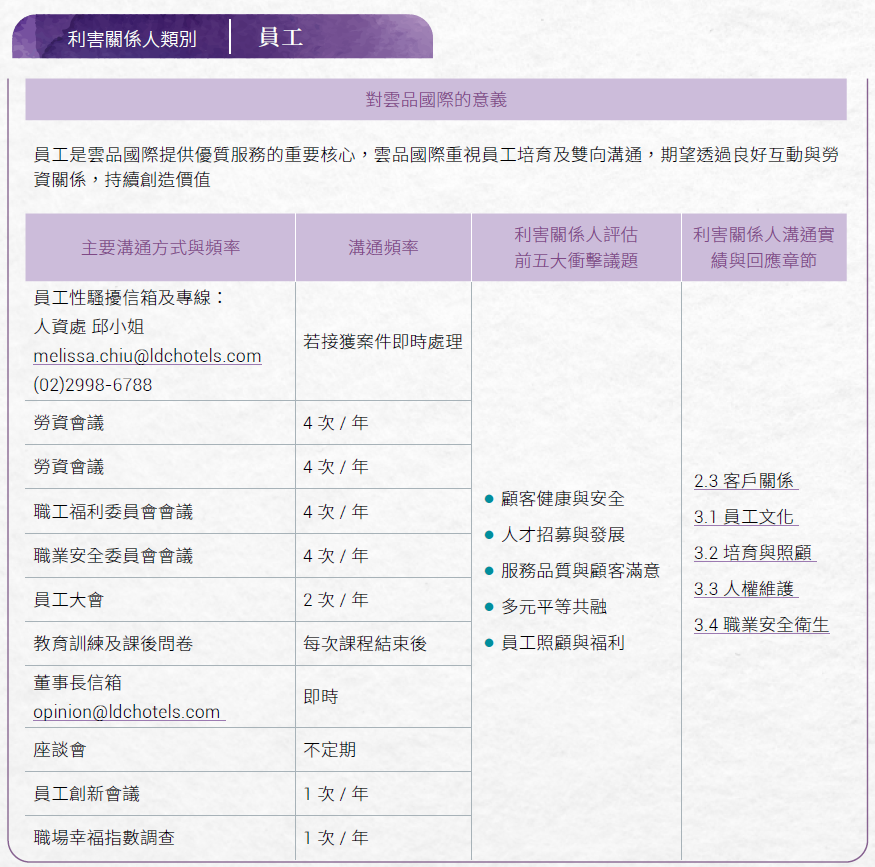875x867 pixels.
Task: Select the 董事長信箱 label
Action: [x=78, y=683]
